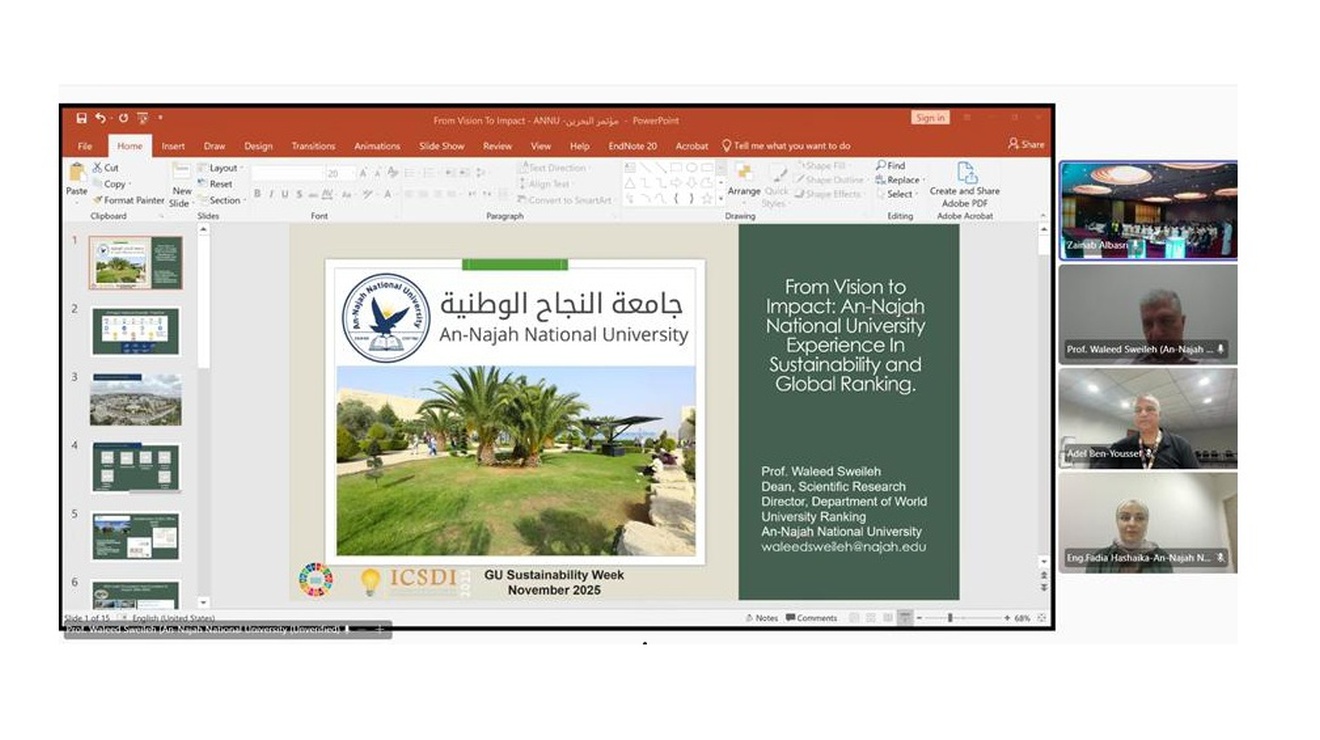Adjust the zoom slider in status bar
Screen dimensions: 1320x740
950,618
